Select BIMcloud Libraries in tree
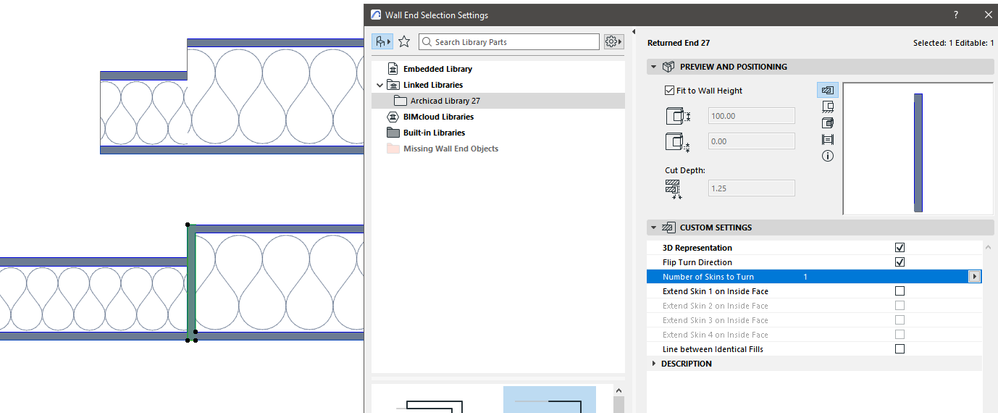Viewport: 998px width, 413px height. pos(439,117)
